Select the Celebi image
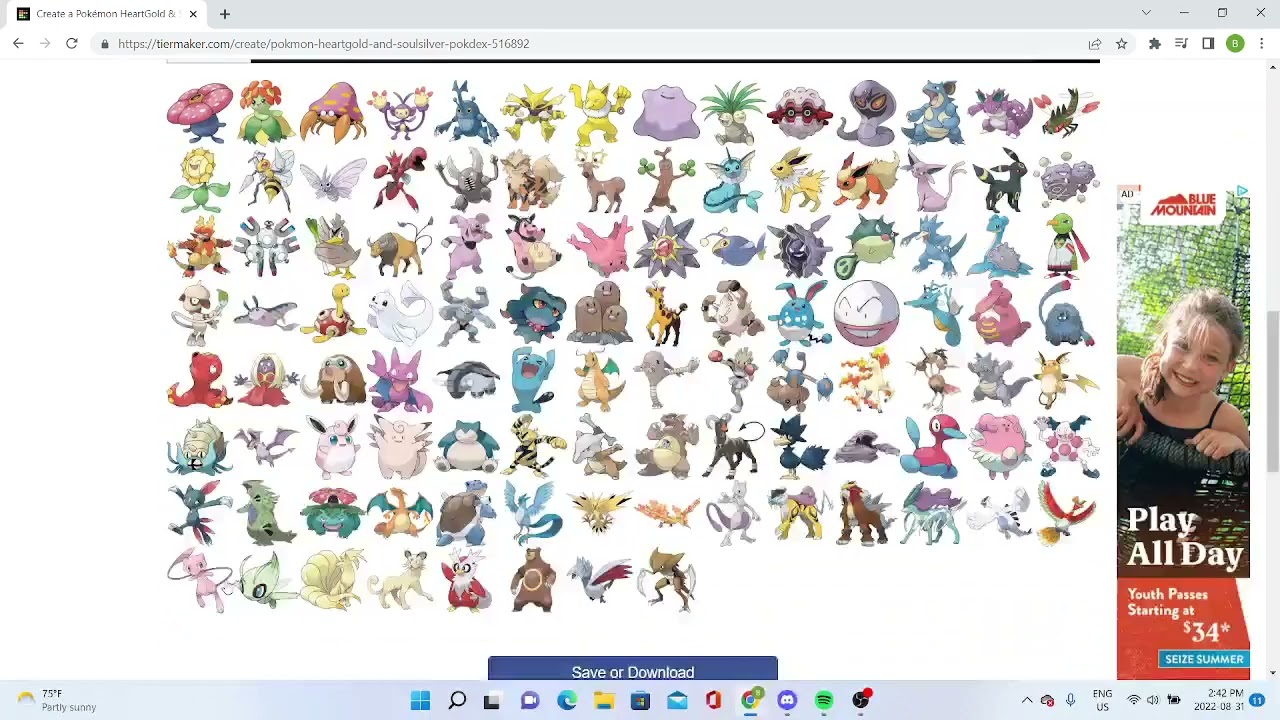 coord(266,580)
